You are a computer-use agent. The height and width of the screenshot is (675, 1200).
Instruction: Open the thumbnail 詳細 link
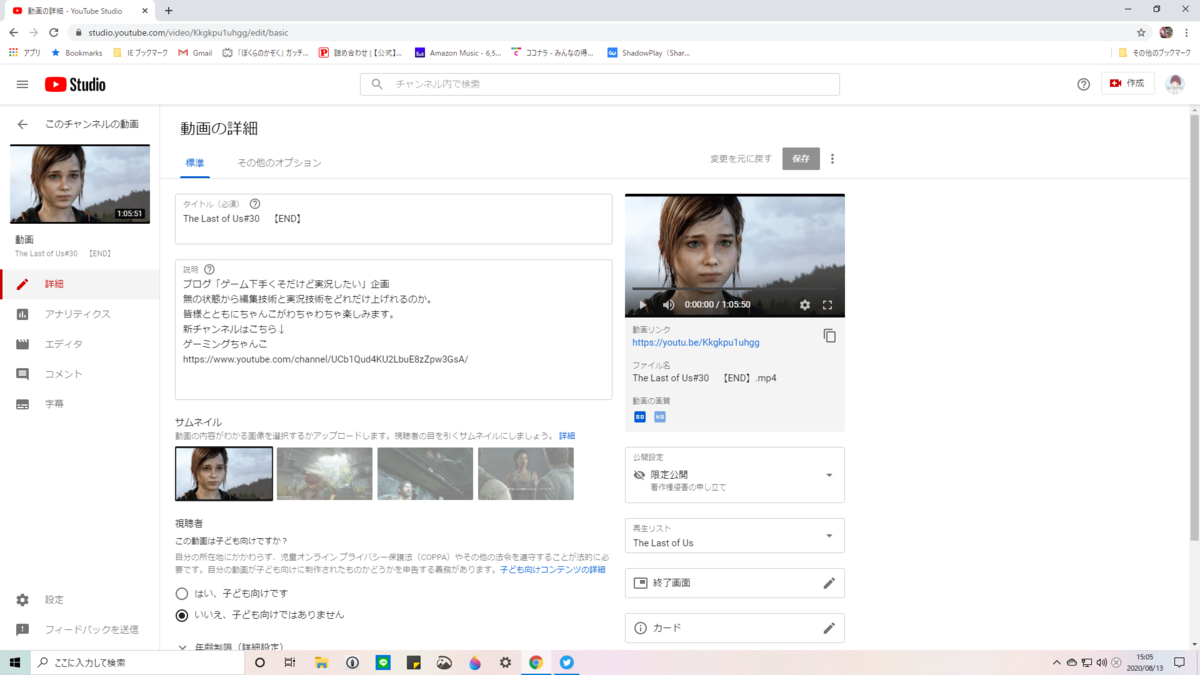coord(567,436)
